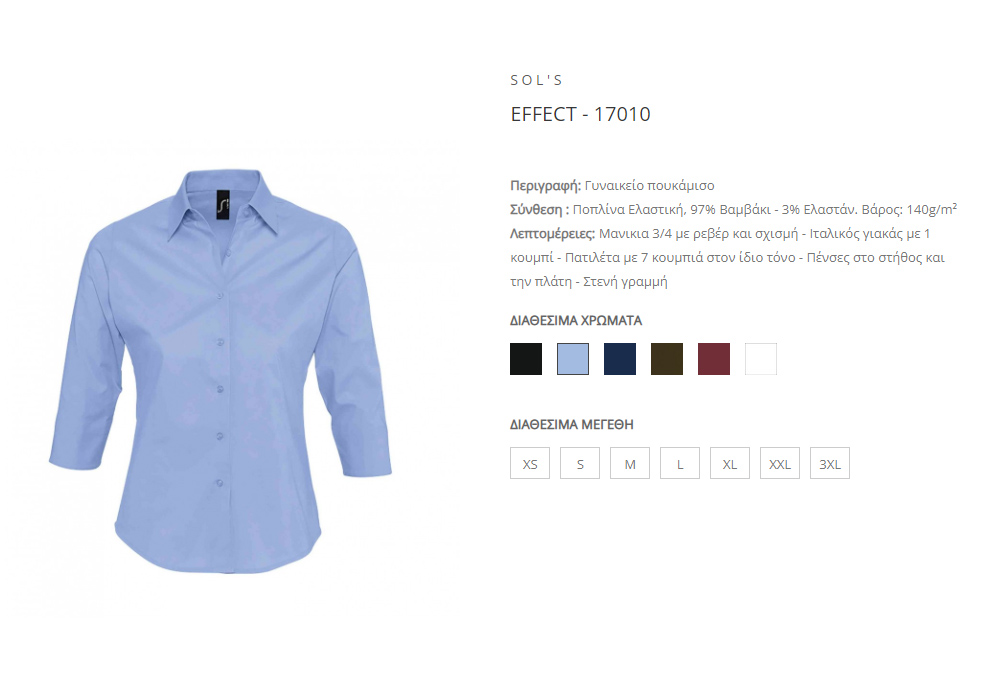Open the blue shirt product image

click(221, 371)
